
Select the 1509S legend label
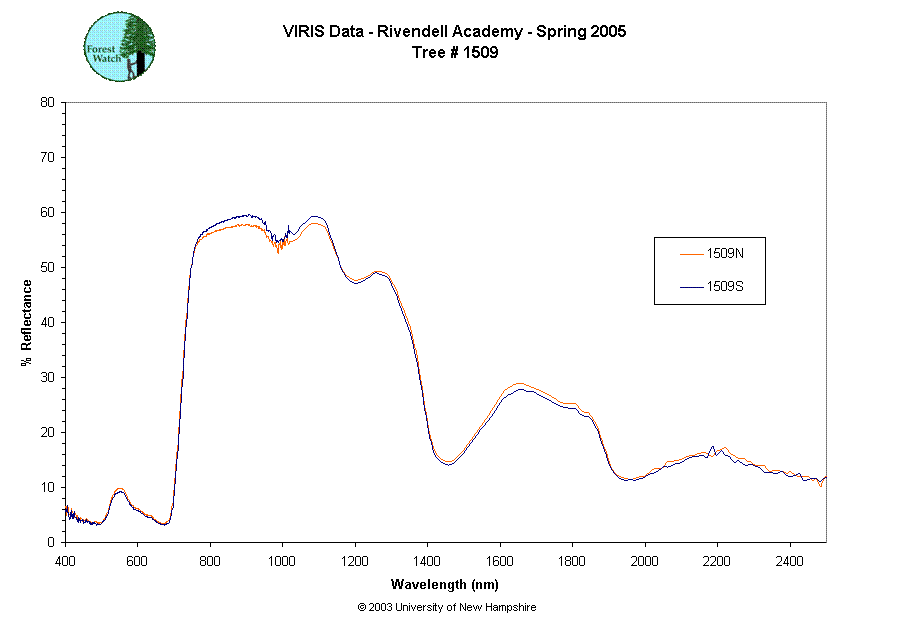[x=725, y=288]
